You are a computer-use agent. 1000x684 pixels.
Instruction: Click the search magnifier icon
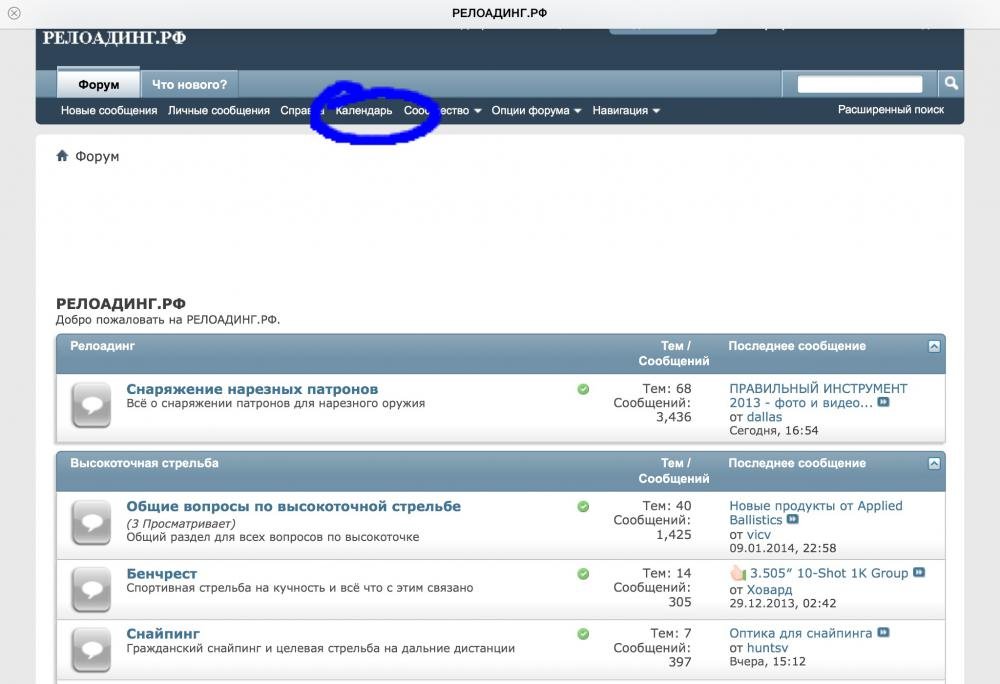point(951,84)
